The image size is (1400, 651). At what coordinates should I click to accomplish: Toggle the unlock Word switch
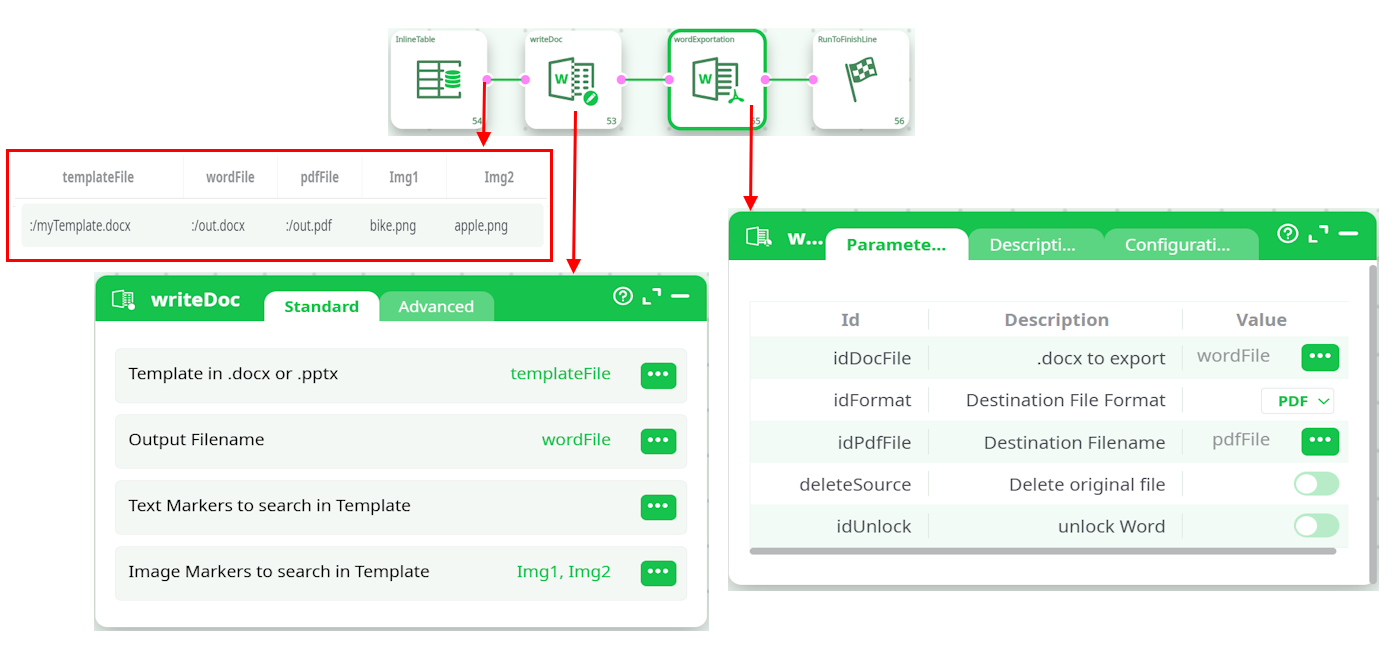tap(1315, 526)
